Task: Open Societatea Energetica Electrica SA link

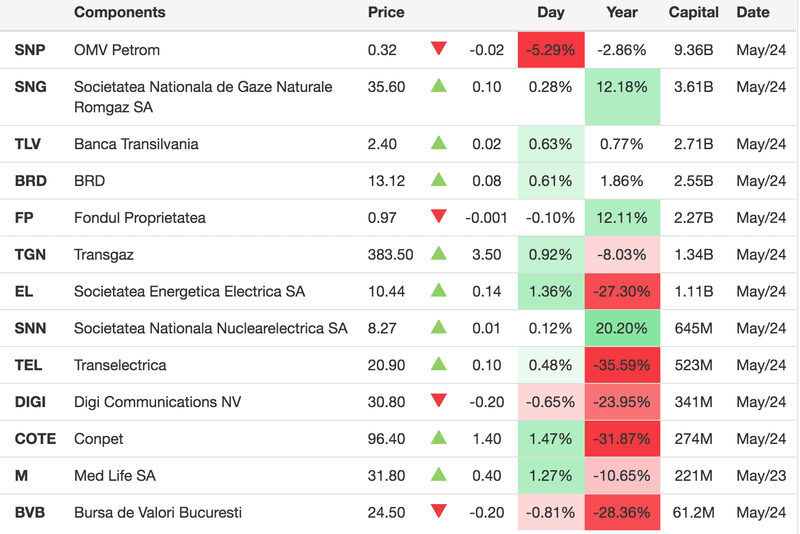Action: (x=189, y=291)
